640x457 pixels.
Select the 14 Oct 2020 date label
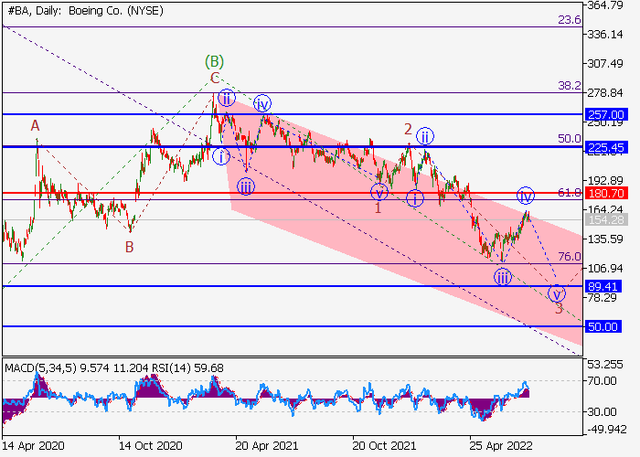tap(150, 446)
